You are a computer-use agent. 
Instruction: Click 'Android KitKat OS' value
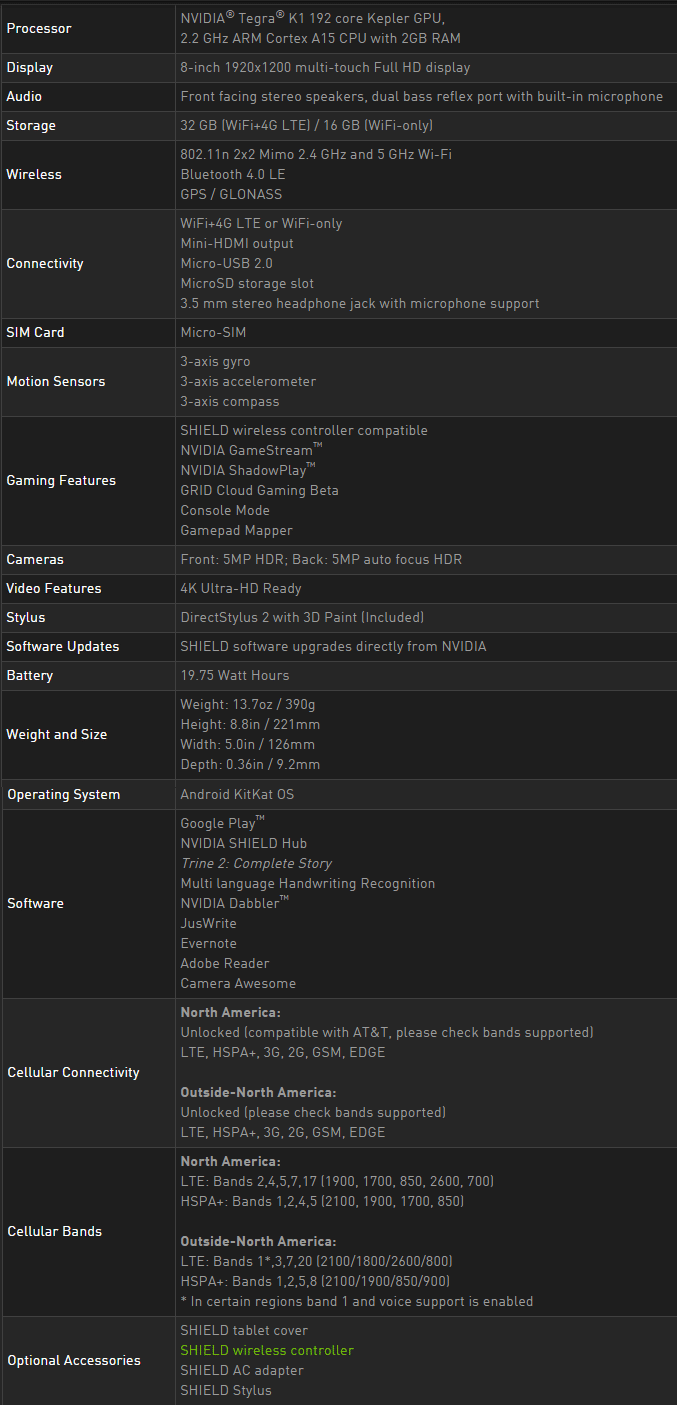pos(237,794)
